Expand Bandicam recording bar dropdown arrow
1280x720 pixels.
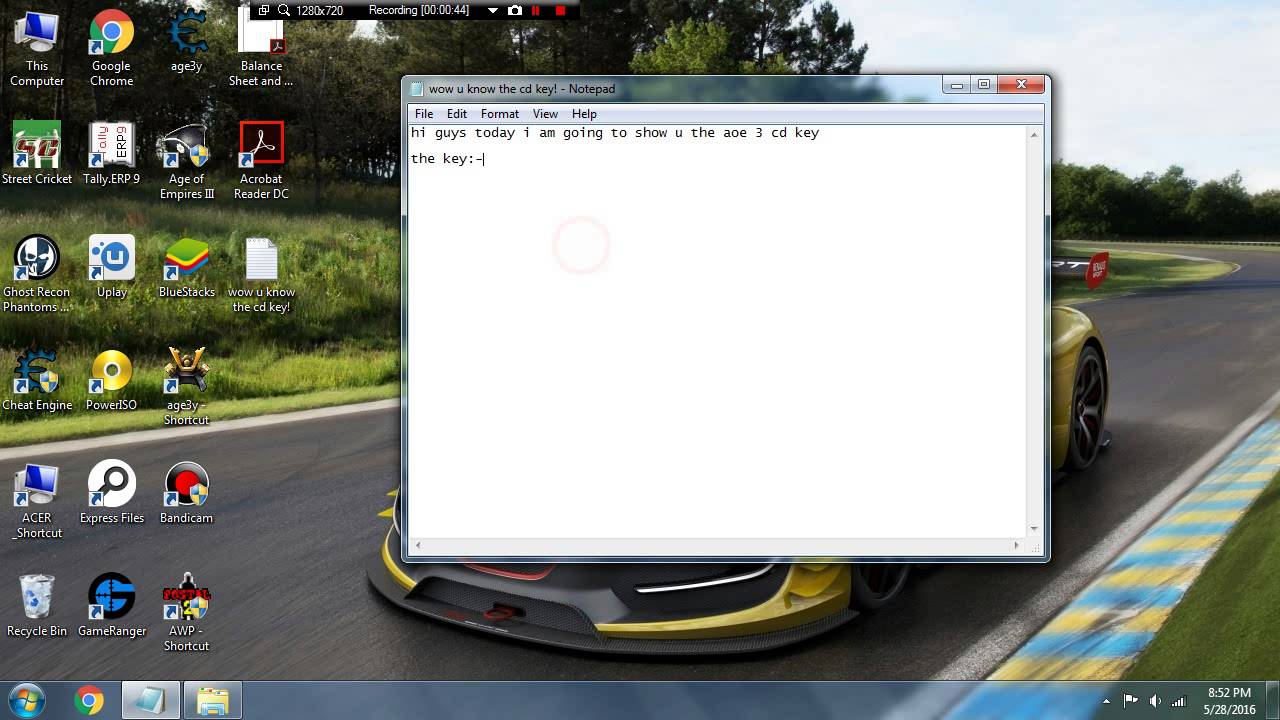(x=492, y=10)
